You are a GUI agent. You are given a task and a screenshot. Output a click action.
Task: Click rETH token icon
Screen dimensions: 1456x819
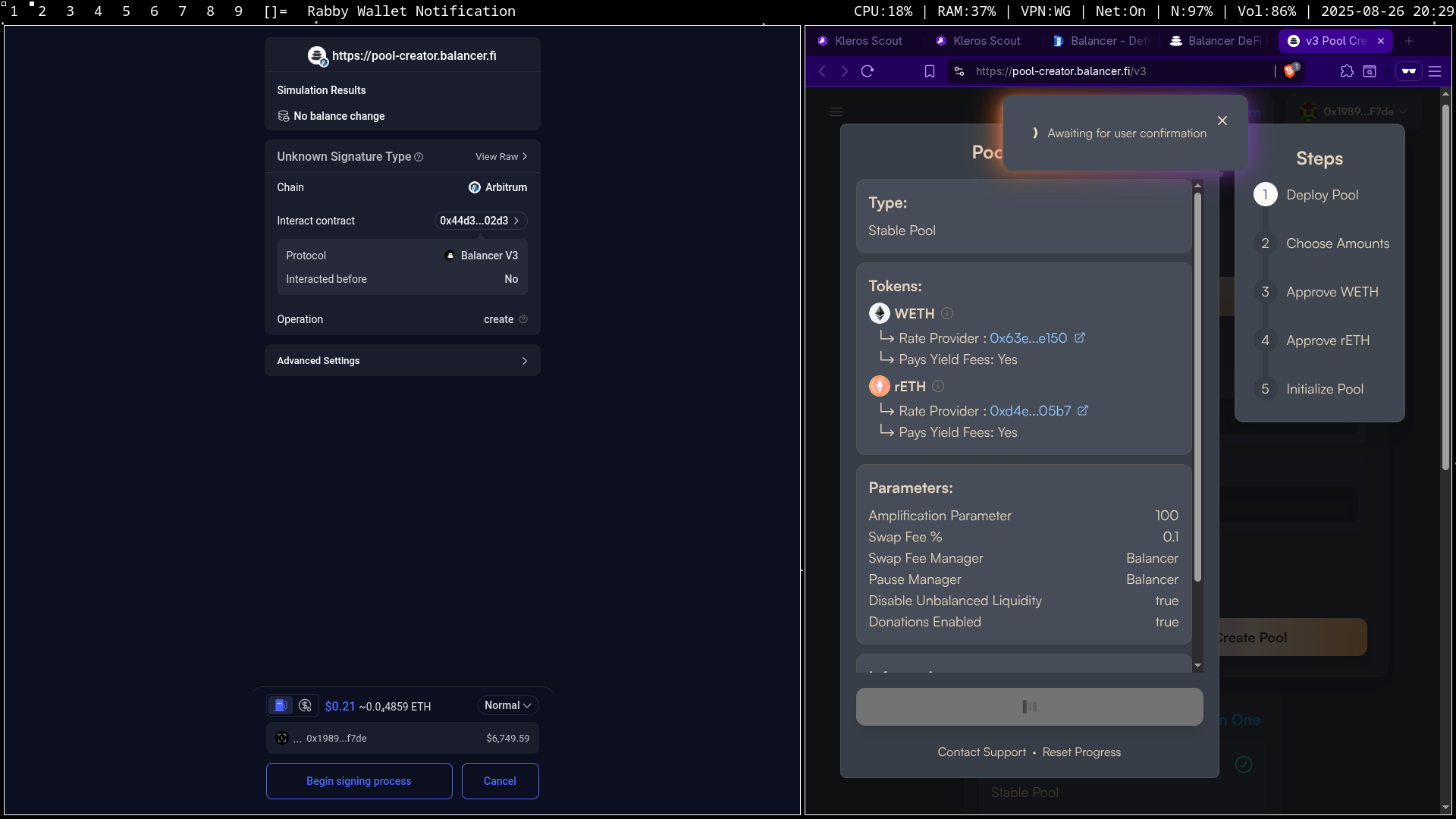point(880,386)
